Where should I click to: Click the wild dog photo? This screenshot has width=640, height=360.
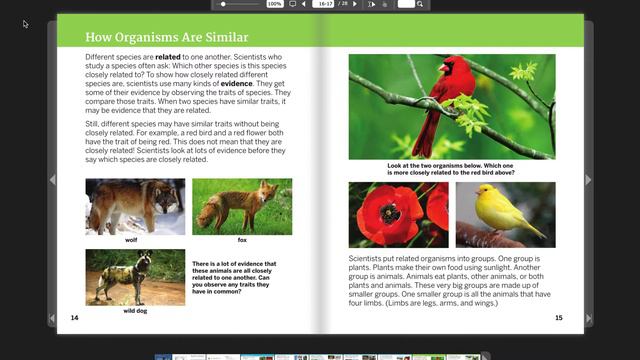tap(135, 278)
